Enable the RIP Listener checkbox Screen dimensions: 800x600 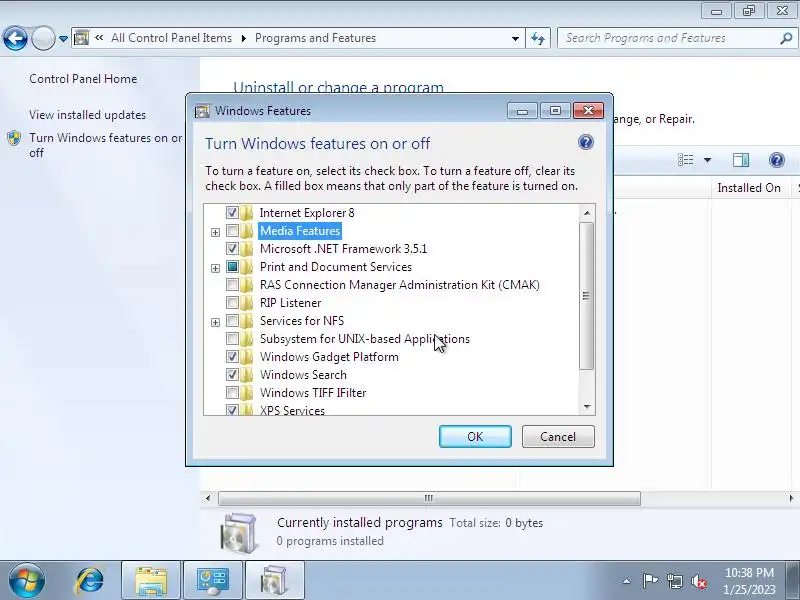tap(232, 303)
